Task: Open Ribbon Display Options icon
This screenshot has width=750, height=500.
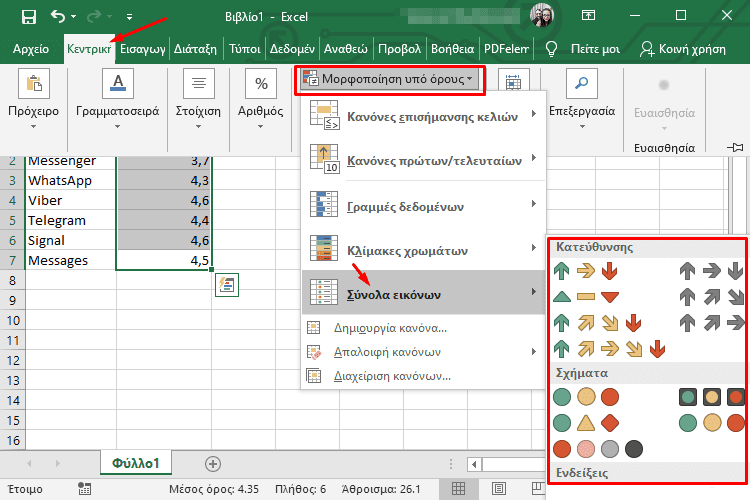Action: (x=588, y=16)
